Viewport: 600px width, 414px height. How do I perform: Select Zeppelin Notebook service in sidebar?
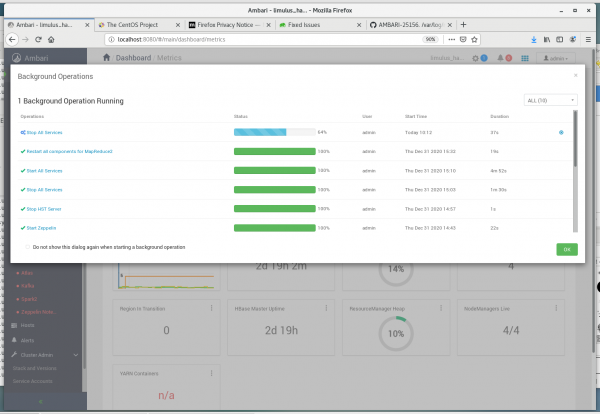[39, 312]
